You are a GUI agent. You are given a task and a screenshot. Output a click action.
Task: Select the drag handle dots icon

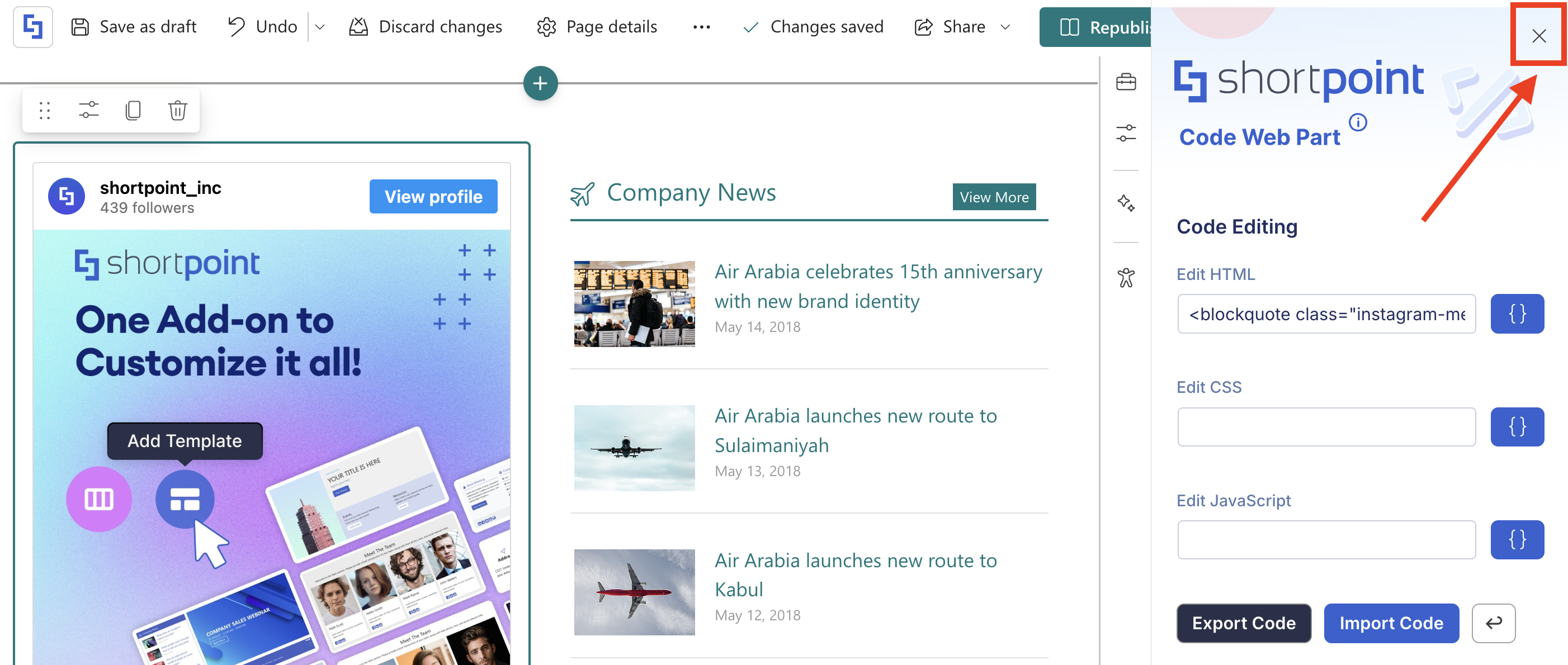[44, 111]
